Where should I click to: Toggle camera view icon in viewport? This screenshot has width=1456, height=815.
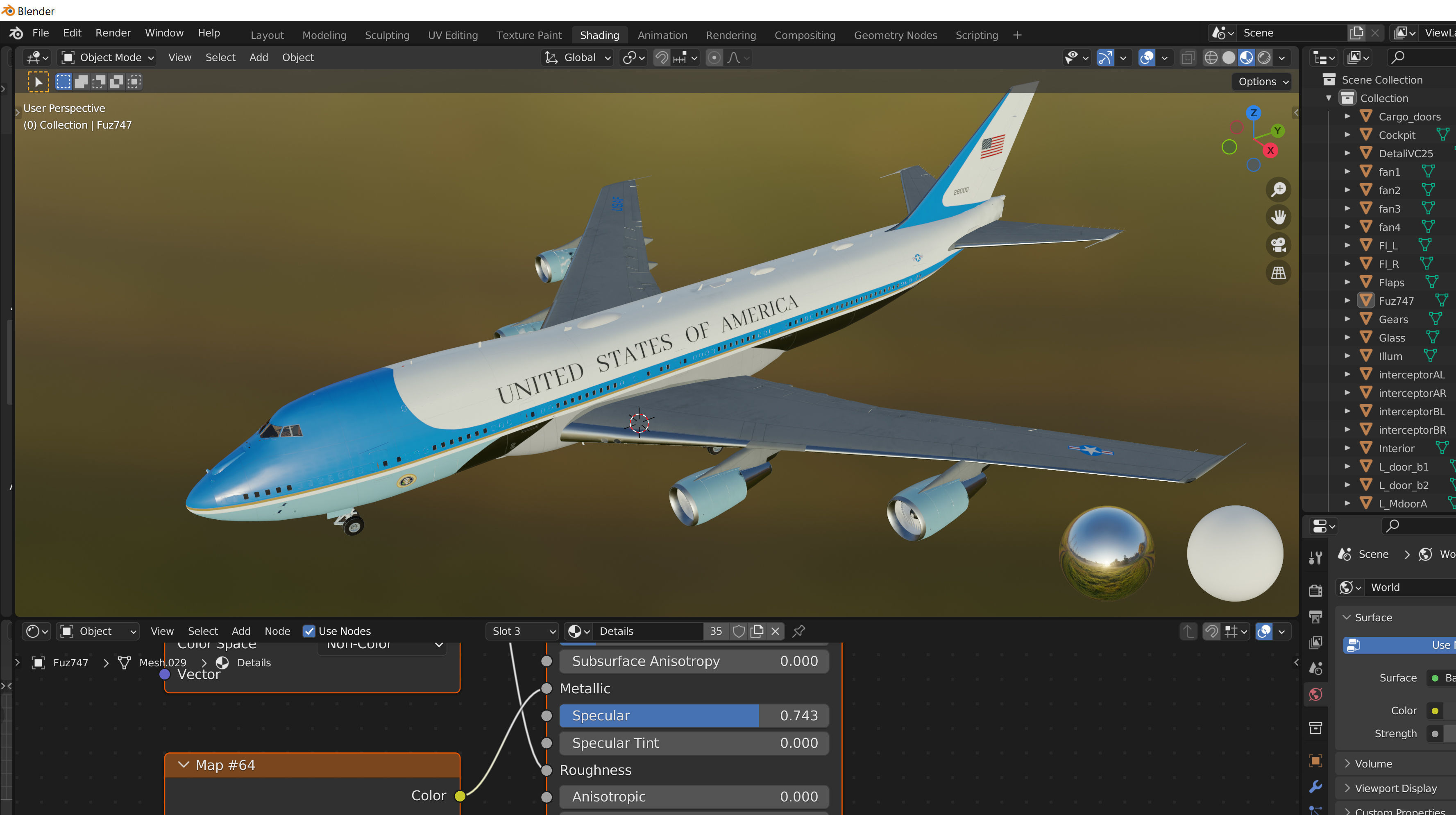click(1278, 245)
